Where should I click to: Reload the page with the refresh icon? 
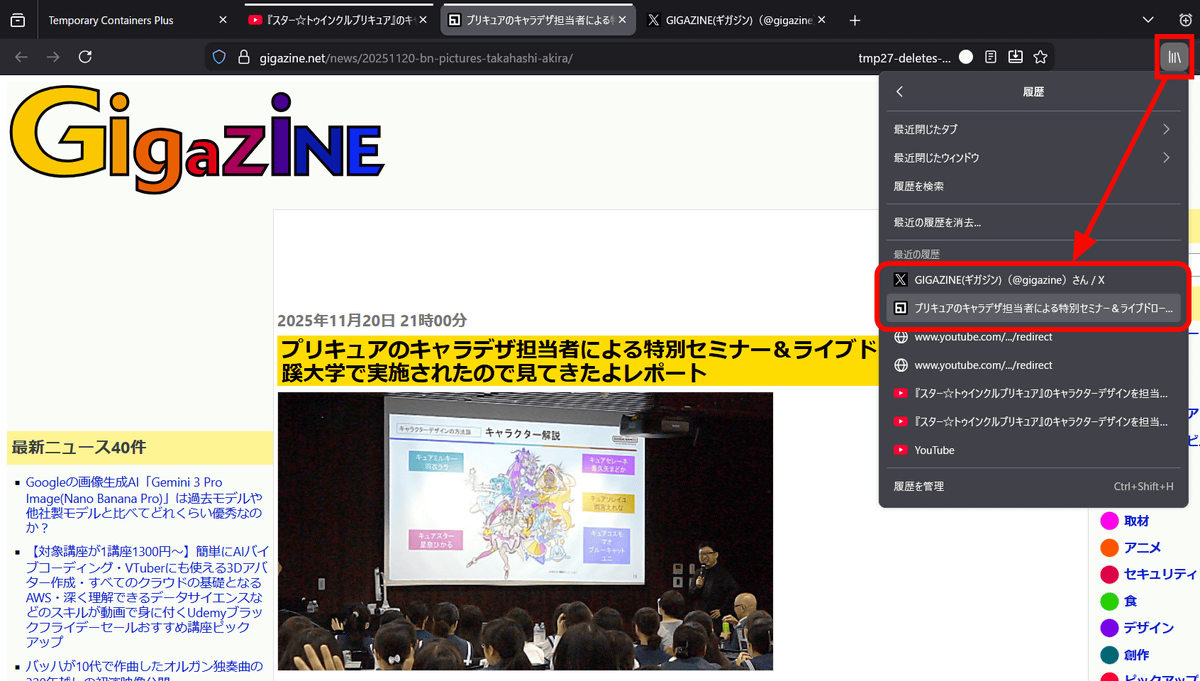pos(85,57)
